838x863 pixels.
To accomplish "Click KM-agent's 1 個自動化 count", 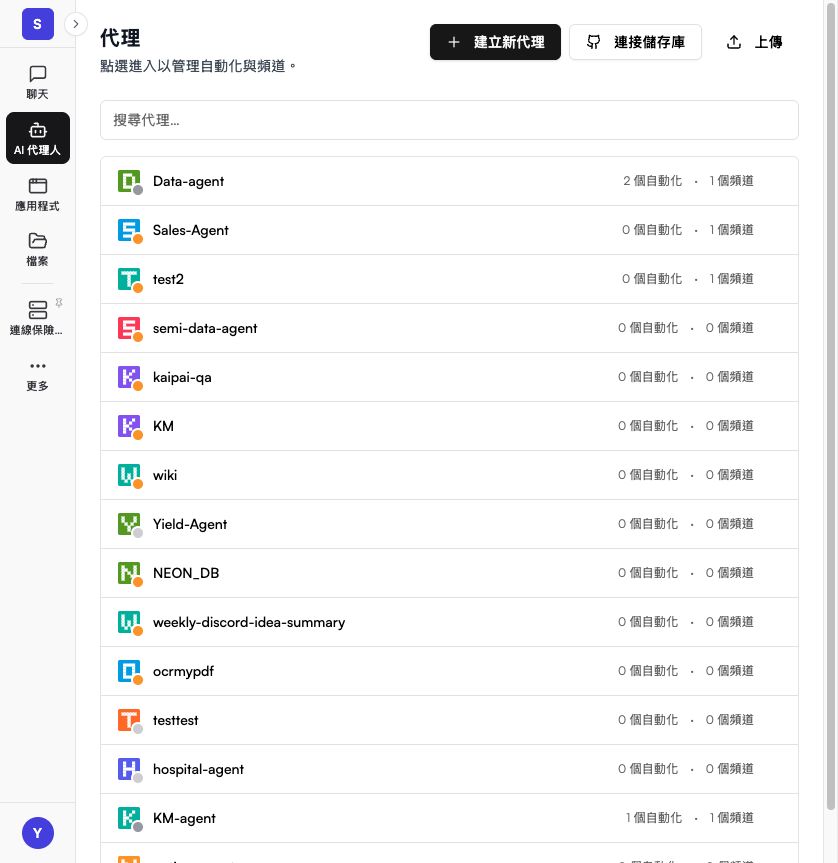I will click(654, 818).
